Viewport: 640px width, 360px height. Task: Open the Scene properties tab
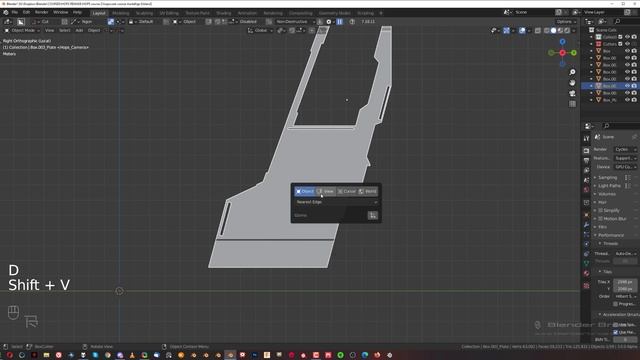(586, 180)
